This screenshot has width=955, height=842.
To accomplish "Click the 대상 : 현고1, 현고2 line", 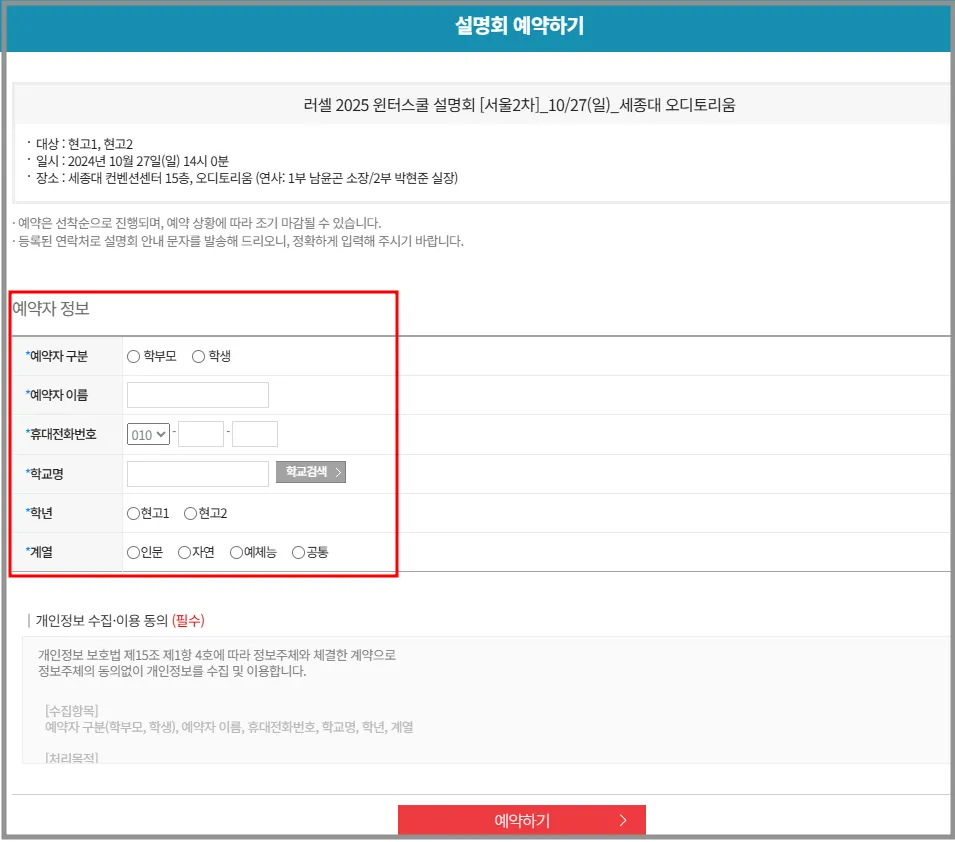I will coord(84,144).
